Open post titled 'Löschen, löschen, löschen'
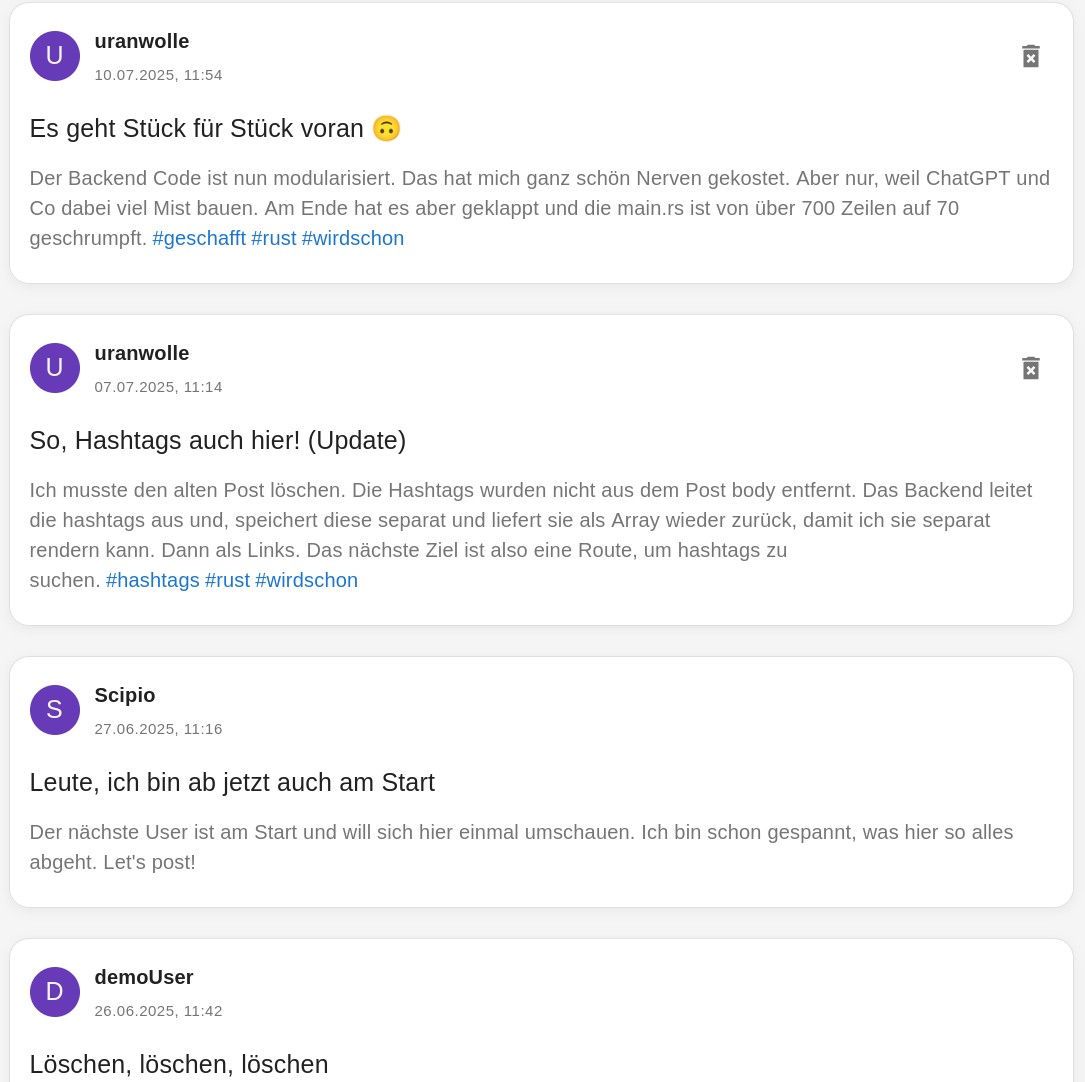Screen dimensions: 1085x1082 tap(179, 1064)
